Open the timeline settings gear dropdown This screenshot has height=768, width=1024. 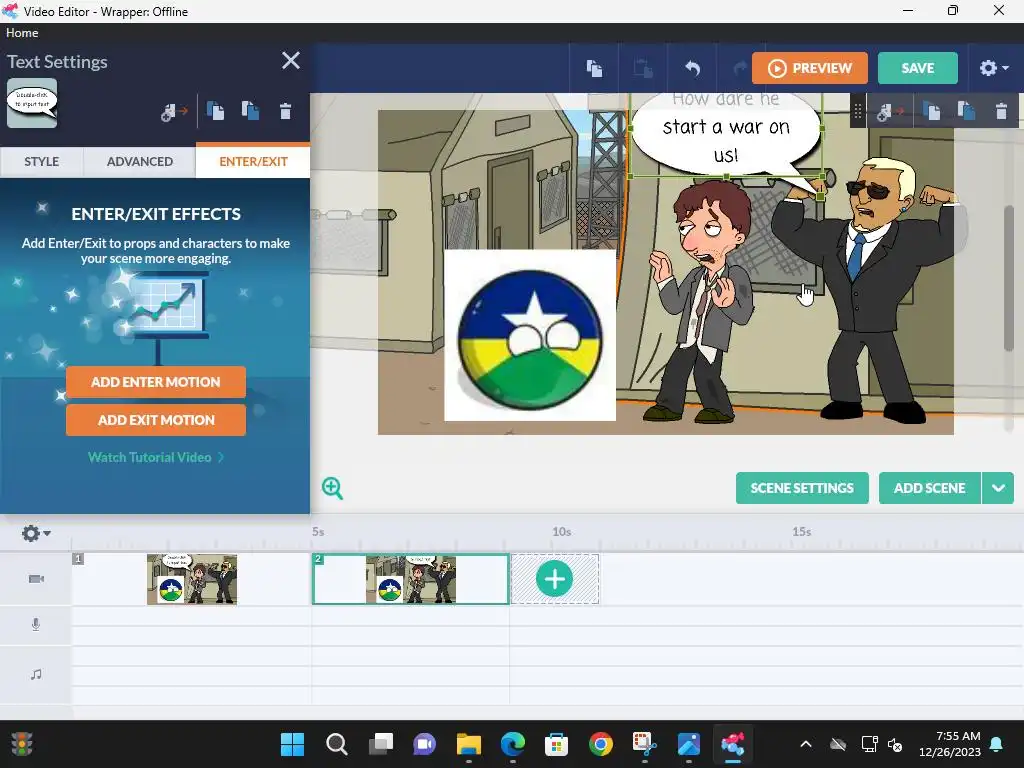(36, 533)
